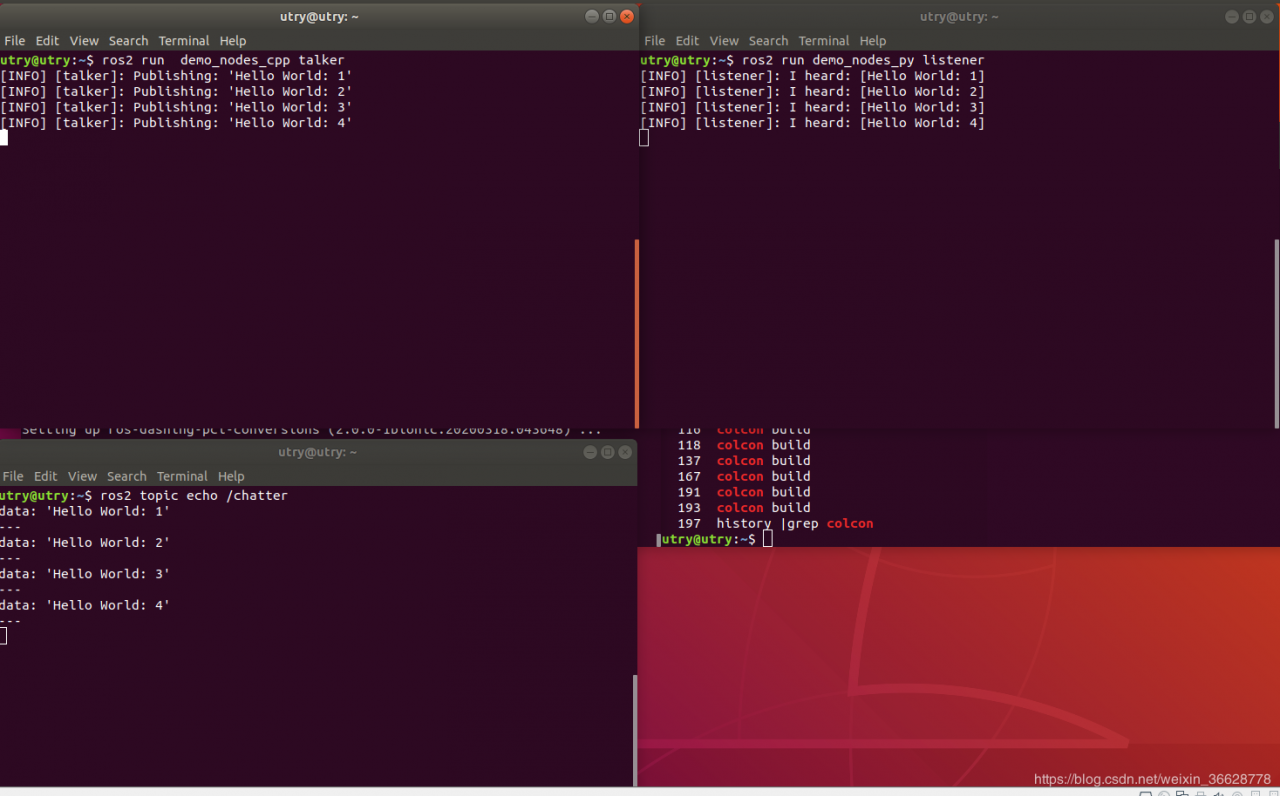The image size is (1280, 796).
Task: Click listener line "I heard: [Hello World: 4]"
Action: click(813, 123)
